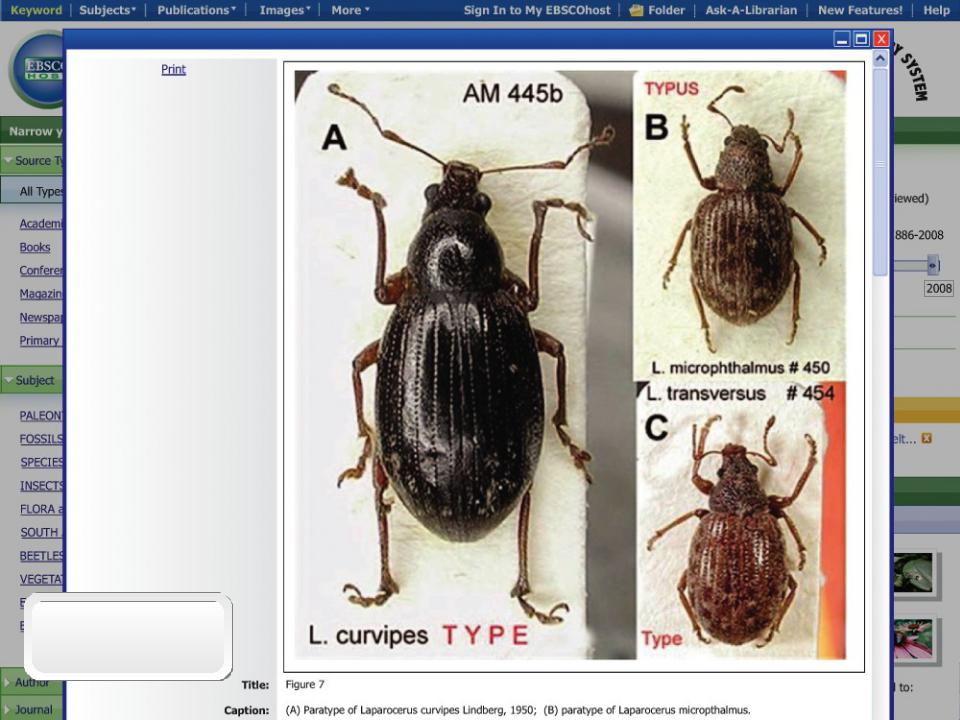
Task: Open the Folder link in header
Action: click(666, 10)
